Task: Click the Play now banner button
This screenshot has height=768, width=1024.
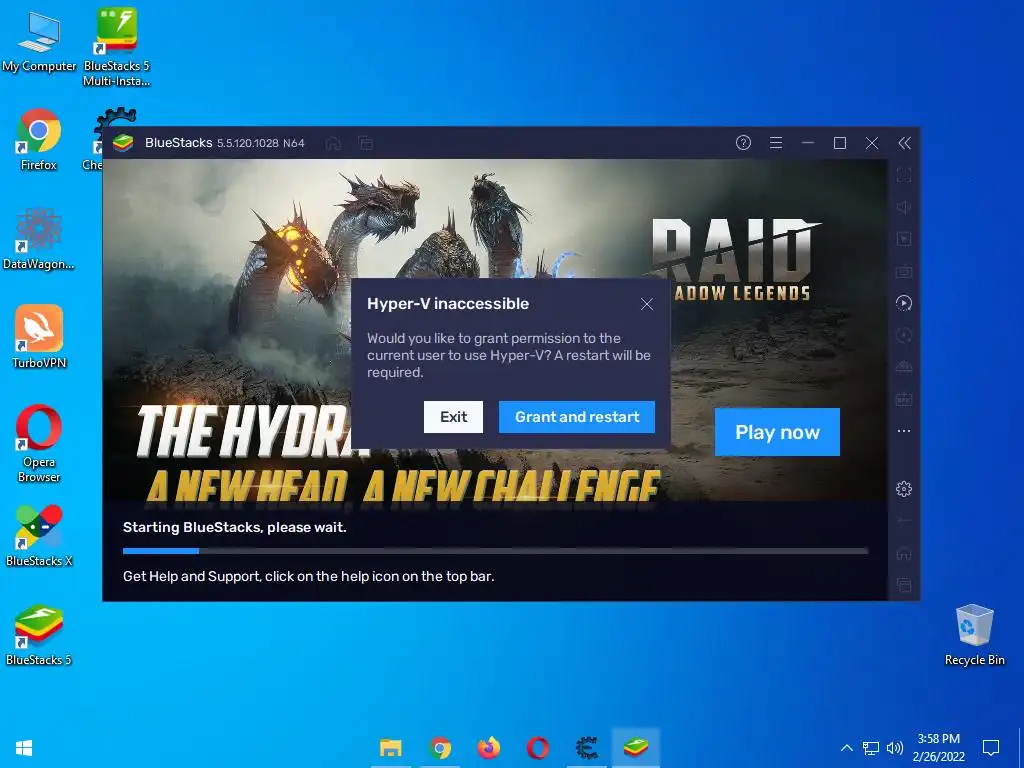Action: (777, 432)
